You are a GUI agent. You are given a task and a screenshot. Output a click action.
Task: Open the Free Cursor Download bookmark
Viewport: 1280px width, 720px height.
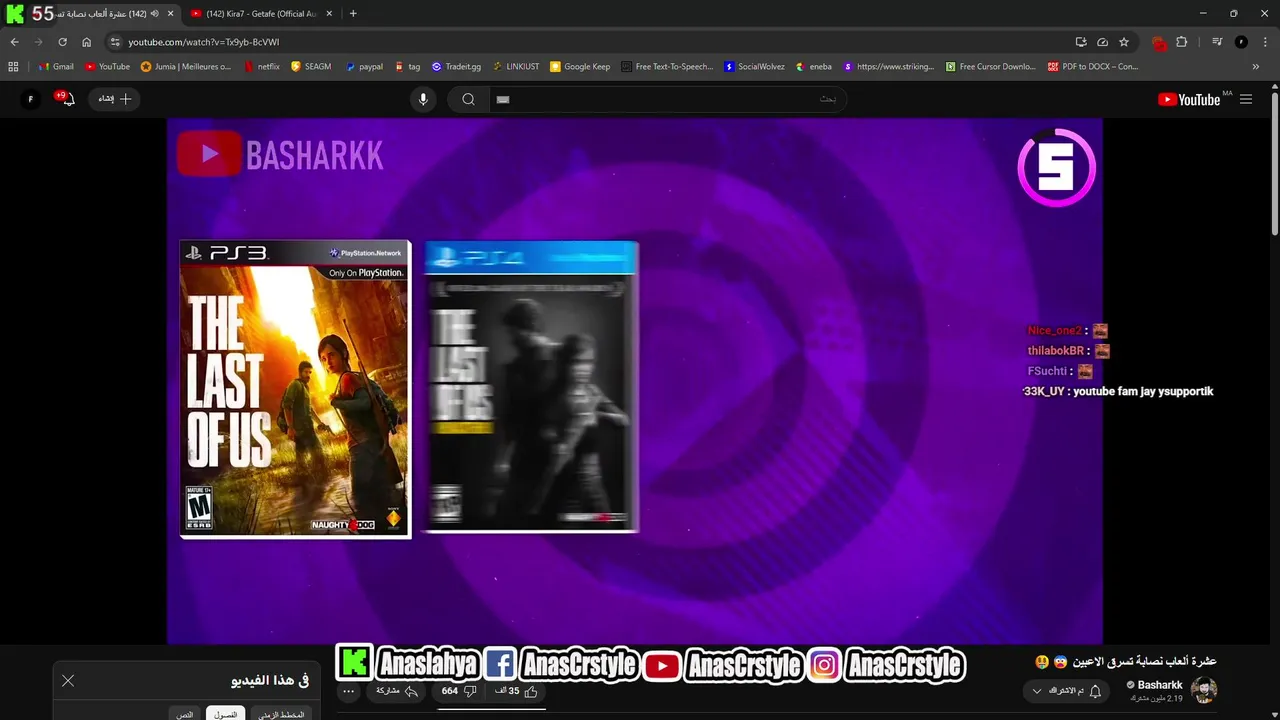(x=990, y=67)
